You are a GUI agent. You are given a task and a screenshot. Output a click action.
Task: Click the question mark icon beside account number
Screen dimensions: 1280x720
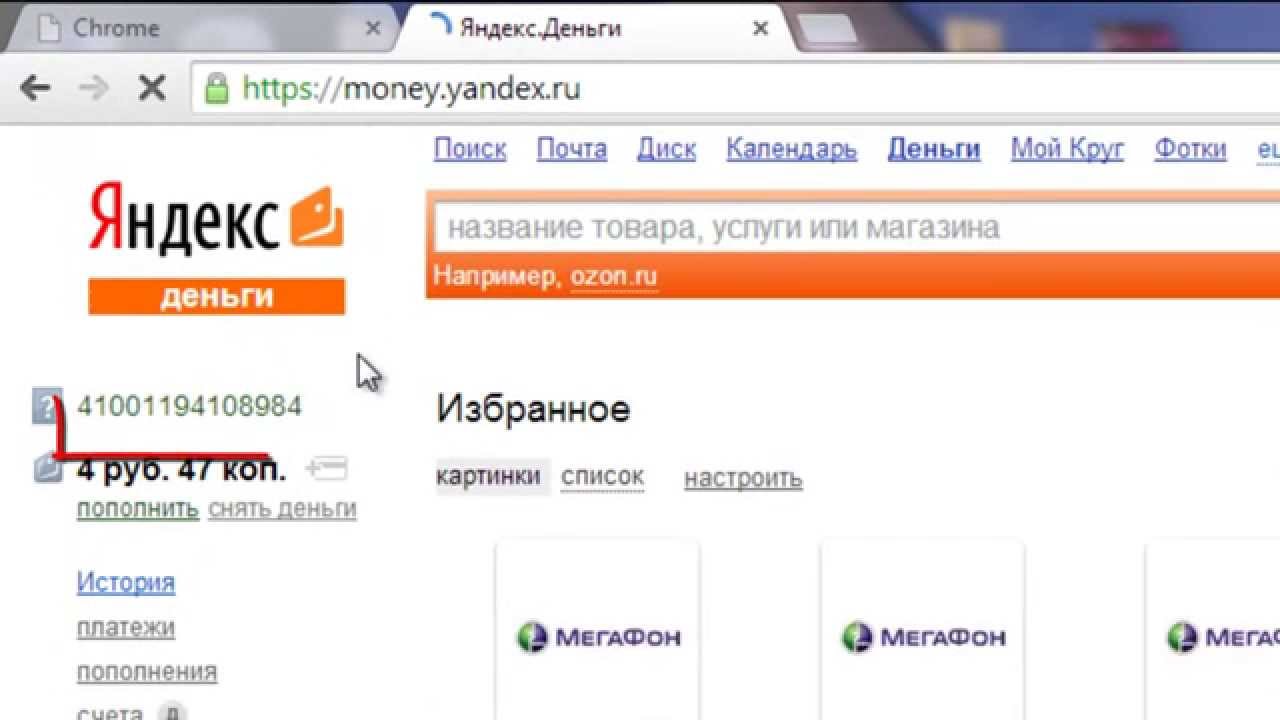46,407
